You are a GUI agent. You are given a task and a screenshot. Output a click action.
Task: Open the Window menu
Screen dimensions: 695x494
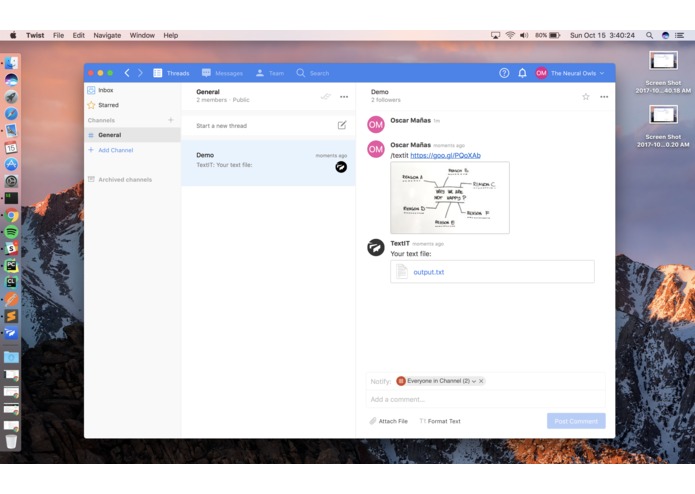(142, 35)
